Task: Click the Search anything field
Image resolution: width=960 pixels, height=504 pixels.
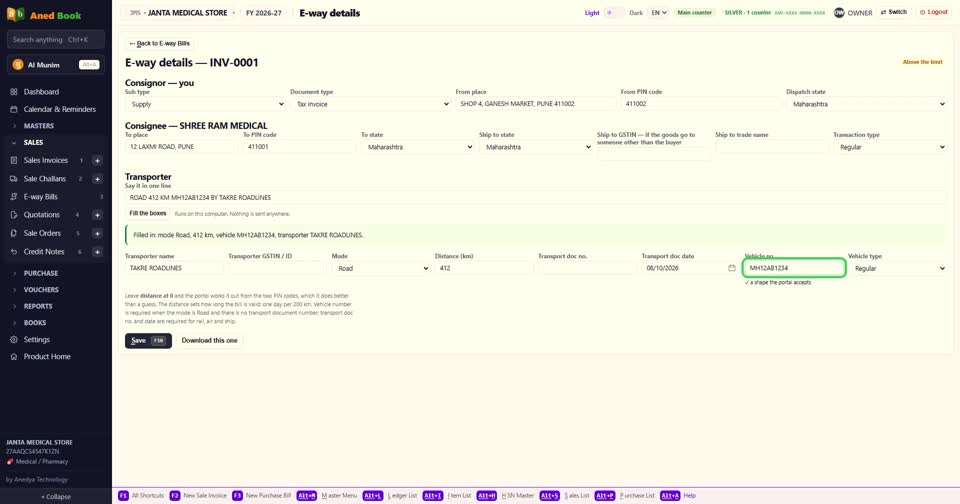Action: coord(56,40)
